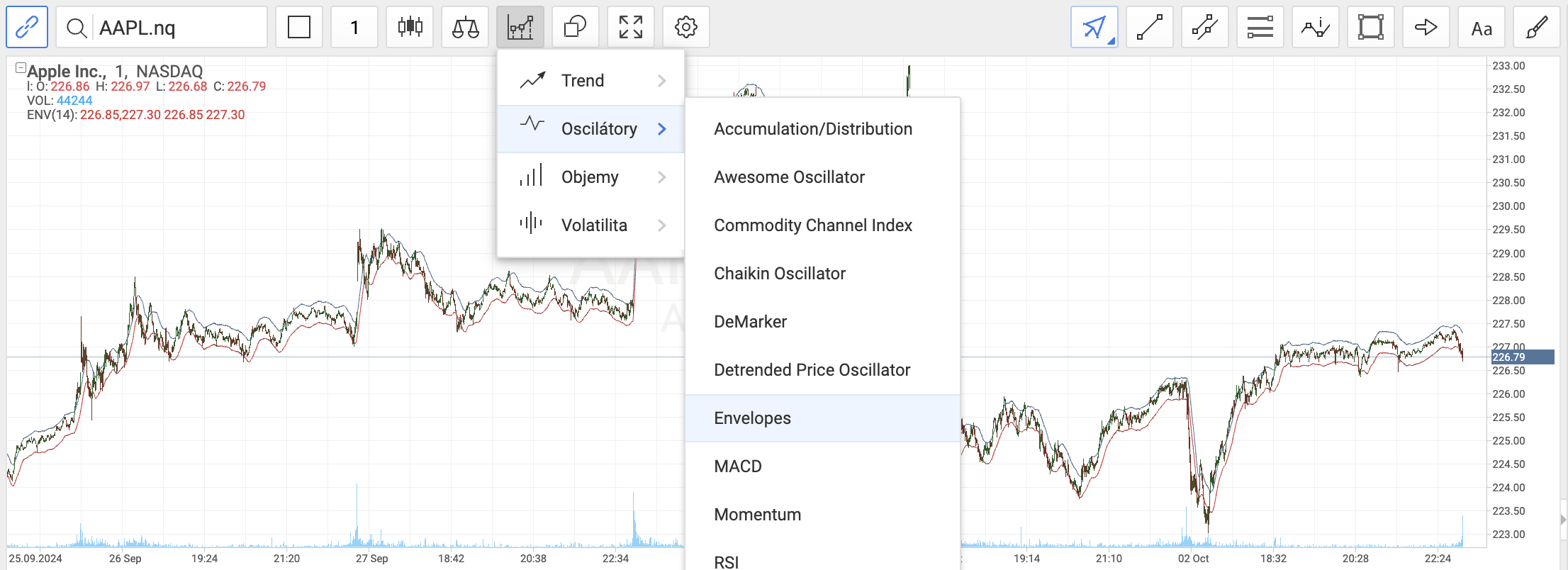Open chart settings gear
Image resolution: width=1568 pixels, height=570 pixels.
pyautogui.click(x=686, y=28)
